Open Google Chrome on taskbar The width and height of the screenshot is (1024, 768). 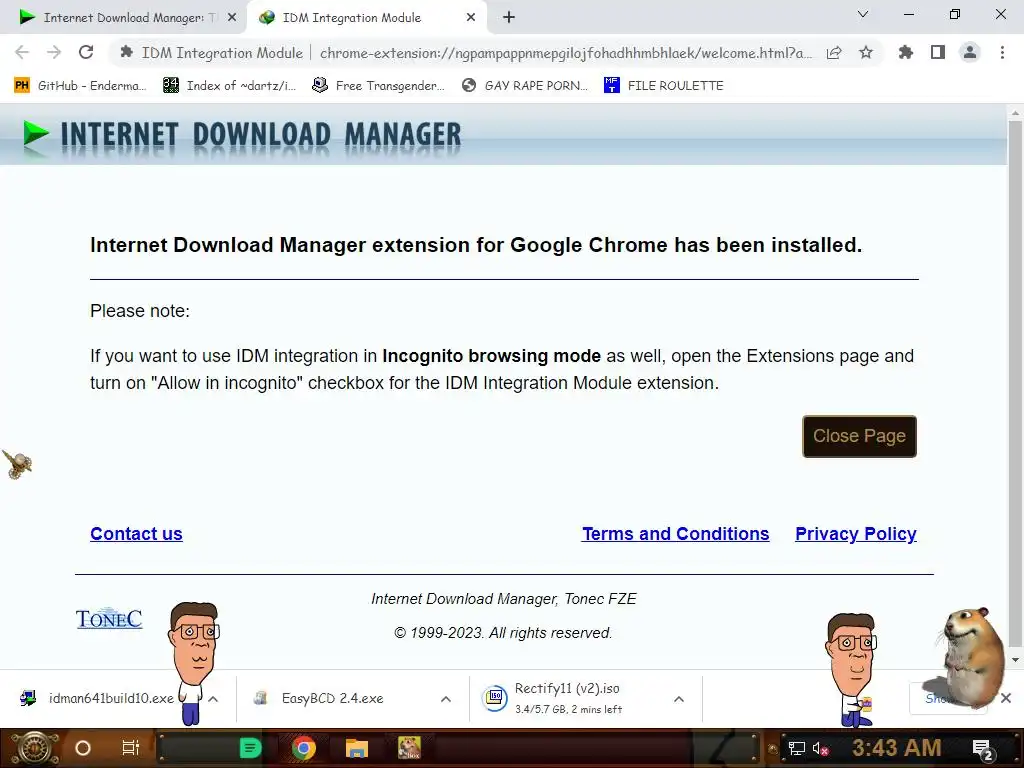click(x=303, y=748)
